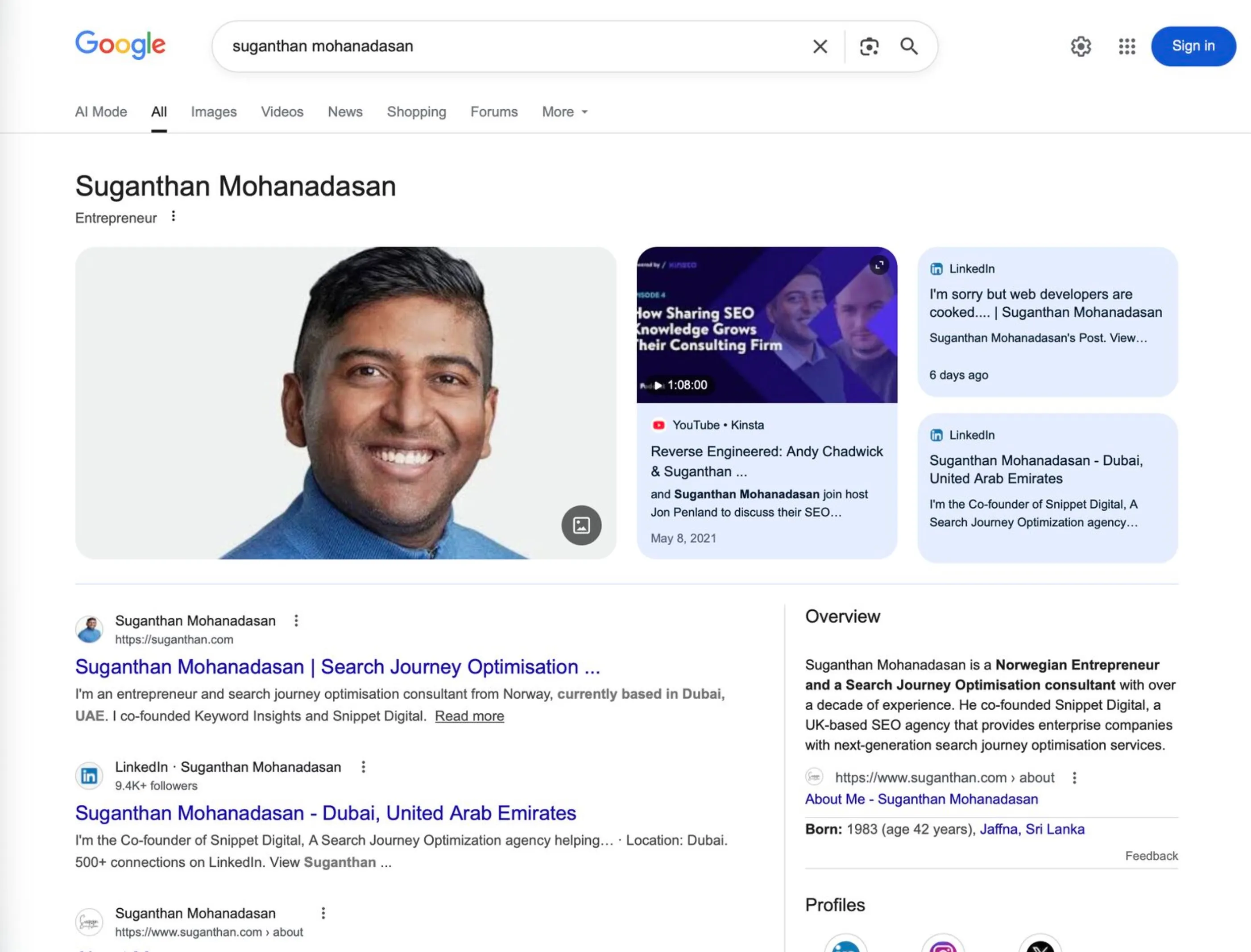Open three-dot menu for LinkedIn result

pos(363,767)
